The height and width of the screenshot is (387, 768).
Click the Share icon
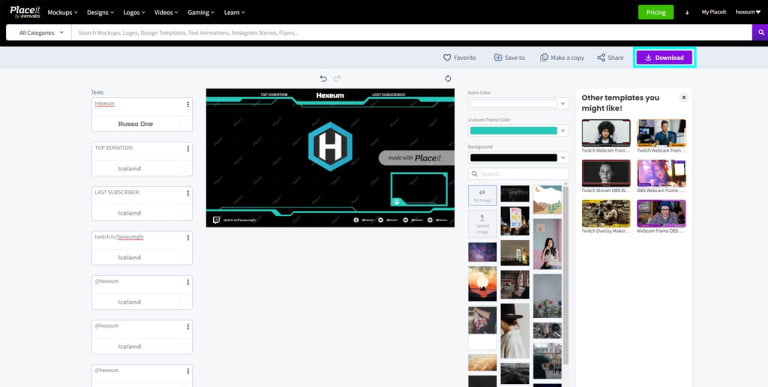coord(601,57)
